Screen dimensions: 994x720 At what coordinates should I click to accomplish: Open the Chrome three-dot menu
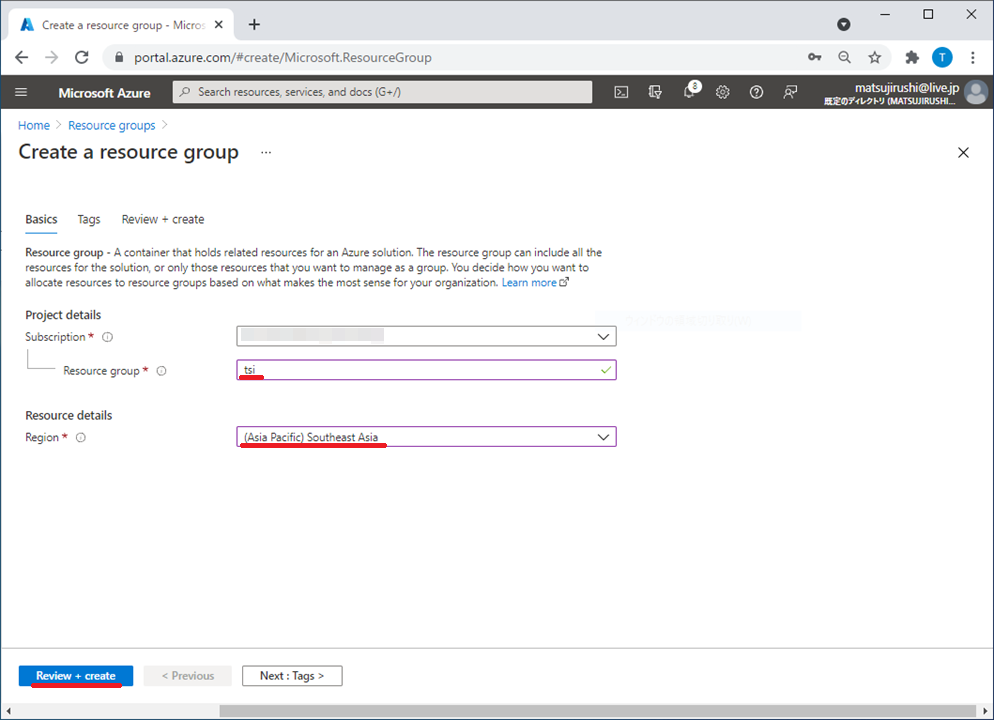pos(972,57)
